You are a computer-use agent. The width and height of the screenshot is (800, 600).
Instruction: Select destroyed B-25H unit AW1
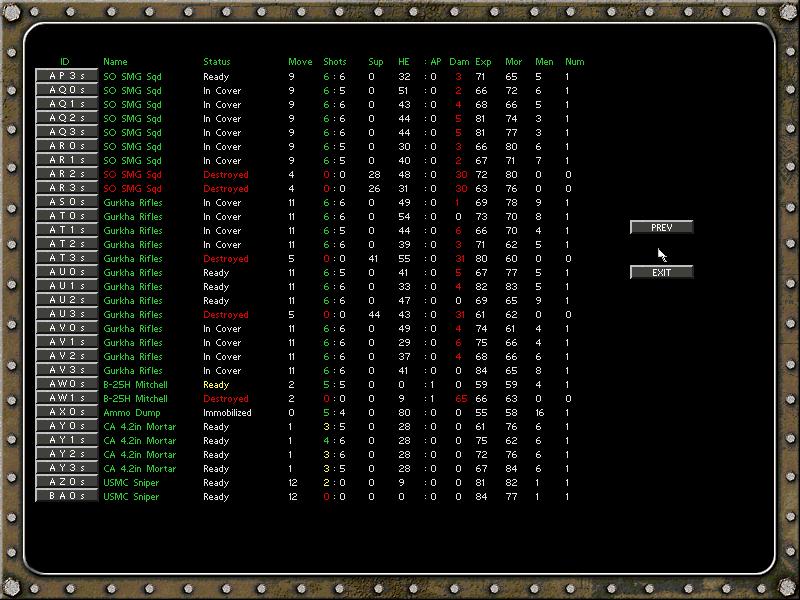coord(66,398)
